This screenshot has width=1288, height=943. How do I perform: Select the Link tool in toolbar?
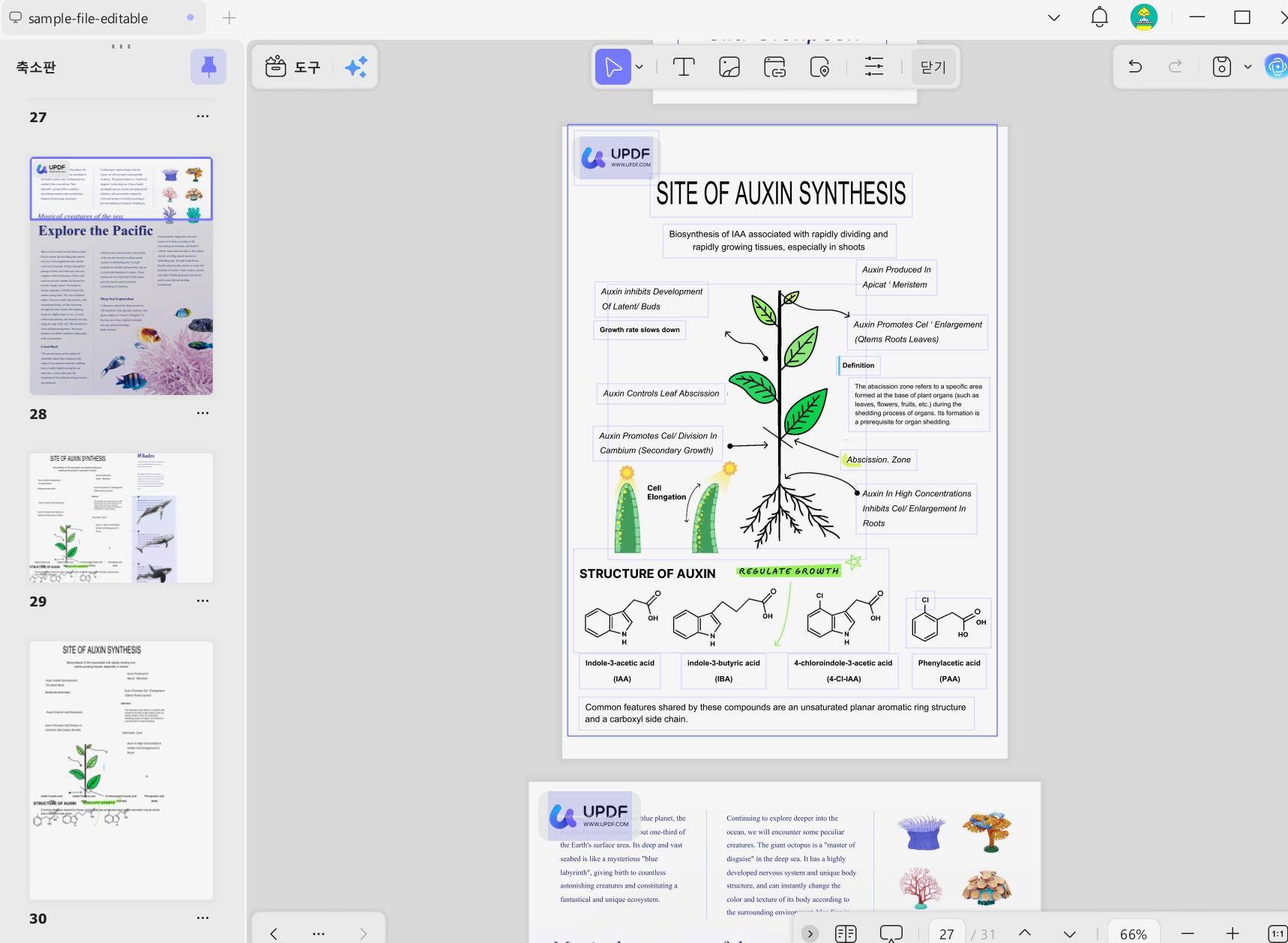coord(774,67)
